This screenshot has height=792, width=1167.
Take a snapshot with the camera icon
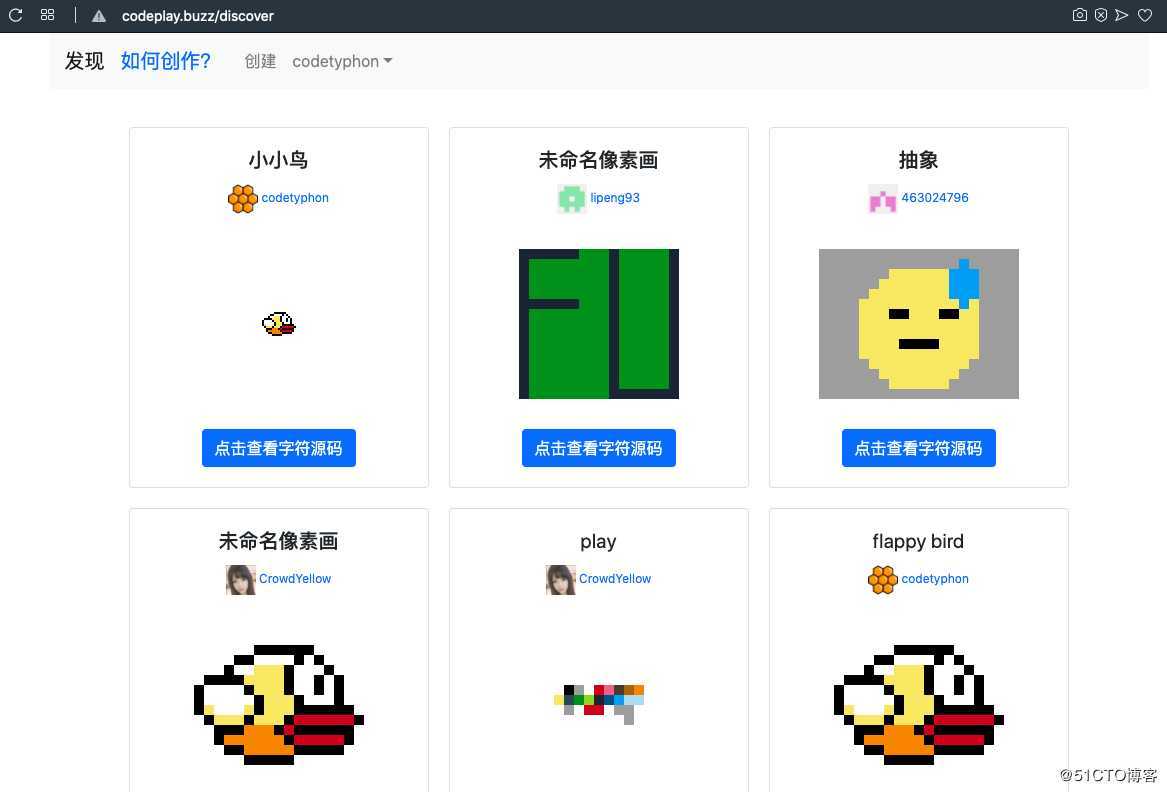[1079, 15]
